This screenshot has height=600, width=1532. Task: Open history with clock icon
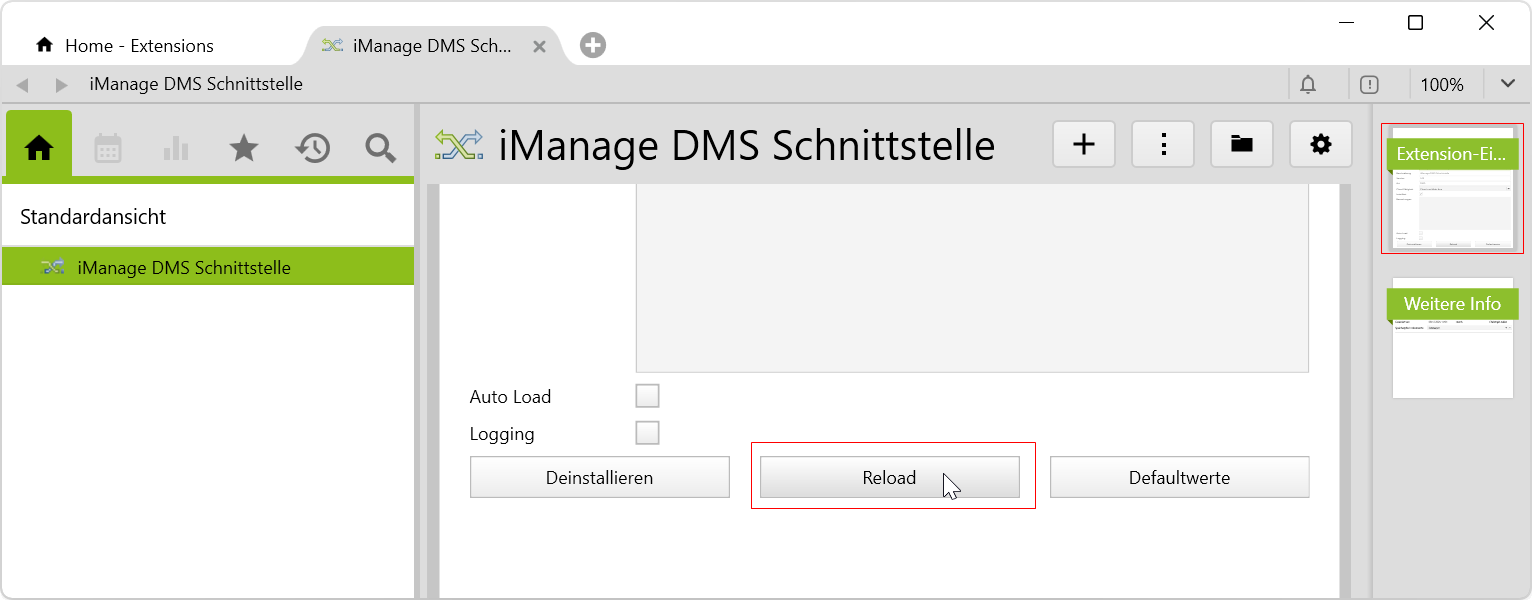[x=312, y=149]
